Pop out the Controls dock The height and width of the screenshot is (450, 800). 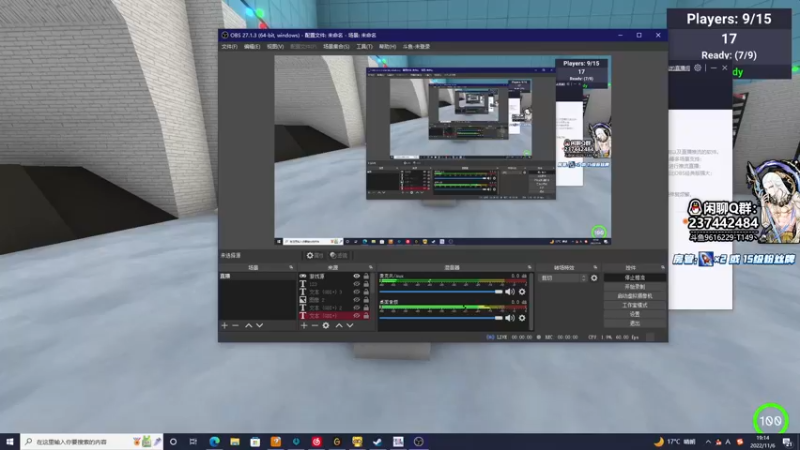click(x=663, y=267)
